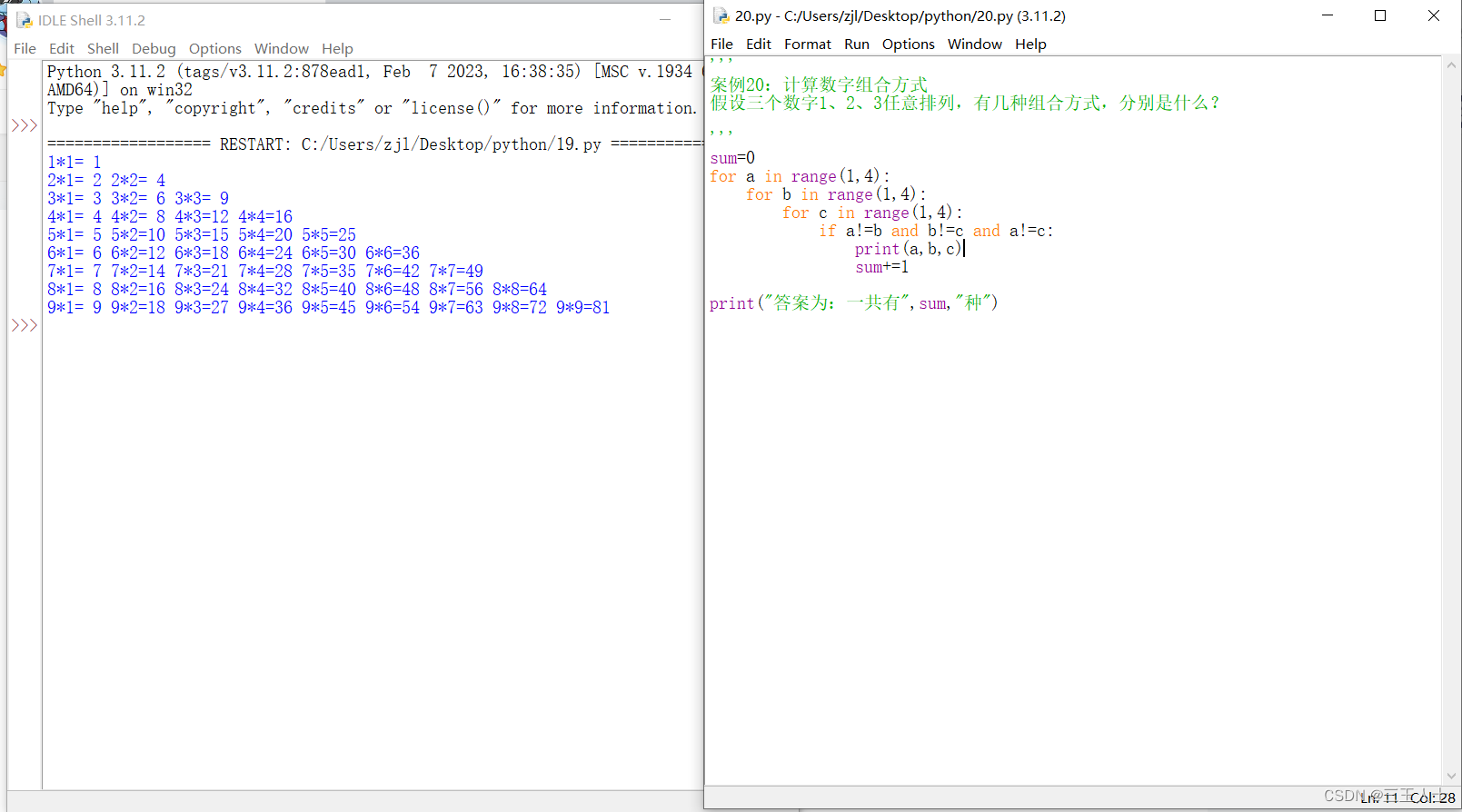Screen dimensions: 1462x812
Task: Open Window menu in 20.py editor
Action: pyautogui.click(x=975, y=44)
